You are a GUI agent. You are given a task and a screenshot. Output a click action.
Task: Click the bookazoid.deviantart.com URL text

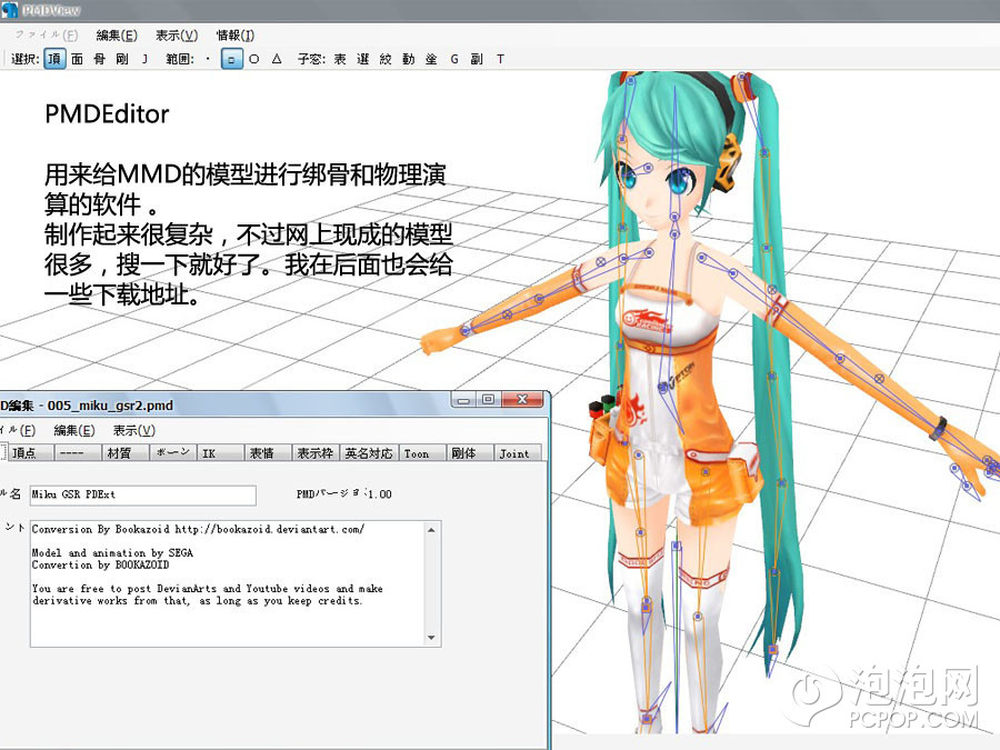click(269, 529)
